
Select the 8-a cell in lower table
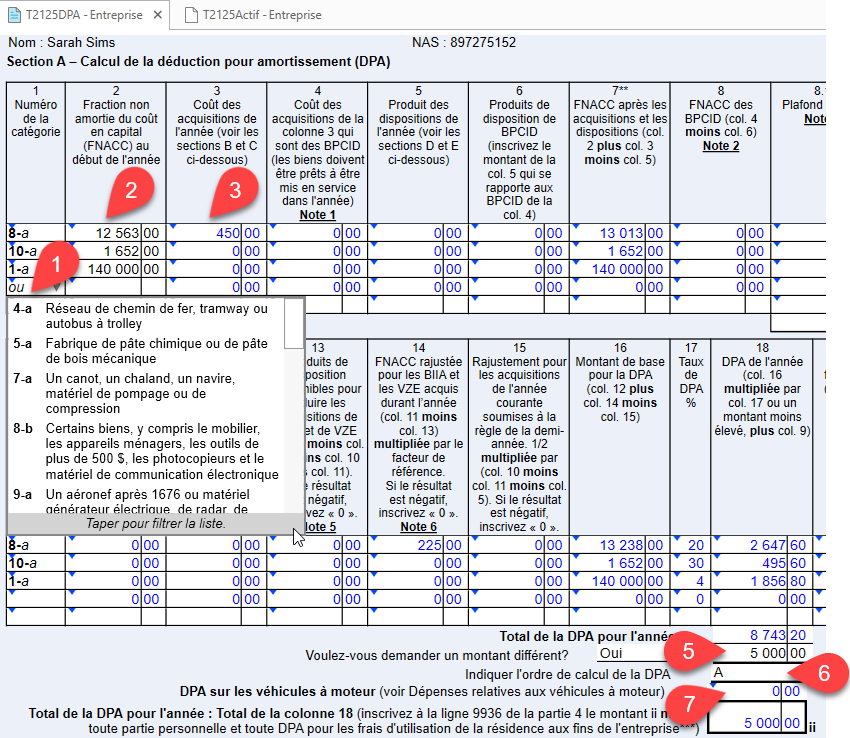click(x=36, y=545)
